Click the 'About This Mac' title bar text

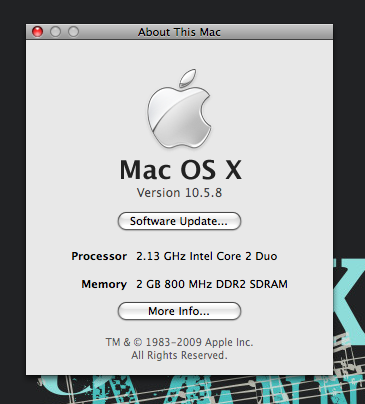click(x=179, y=32)
